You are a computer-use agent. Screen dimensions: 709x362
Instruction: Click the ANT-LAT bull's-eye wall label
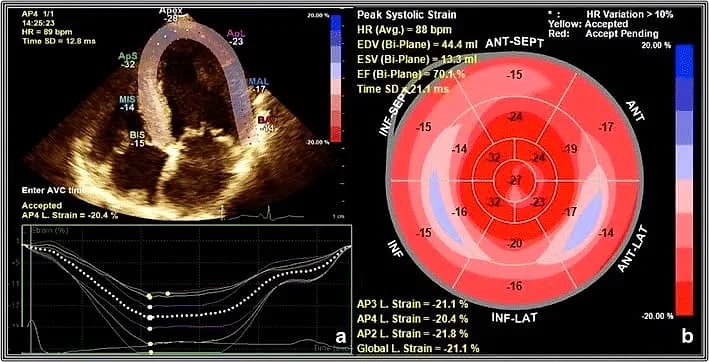[634, 250]
